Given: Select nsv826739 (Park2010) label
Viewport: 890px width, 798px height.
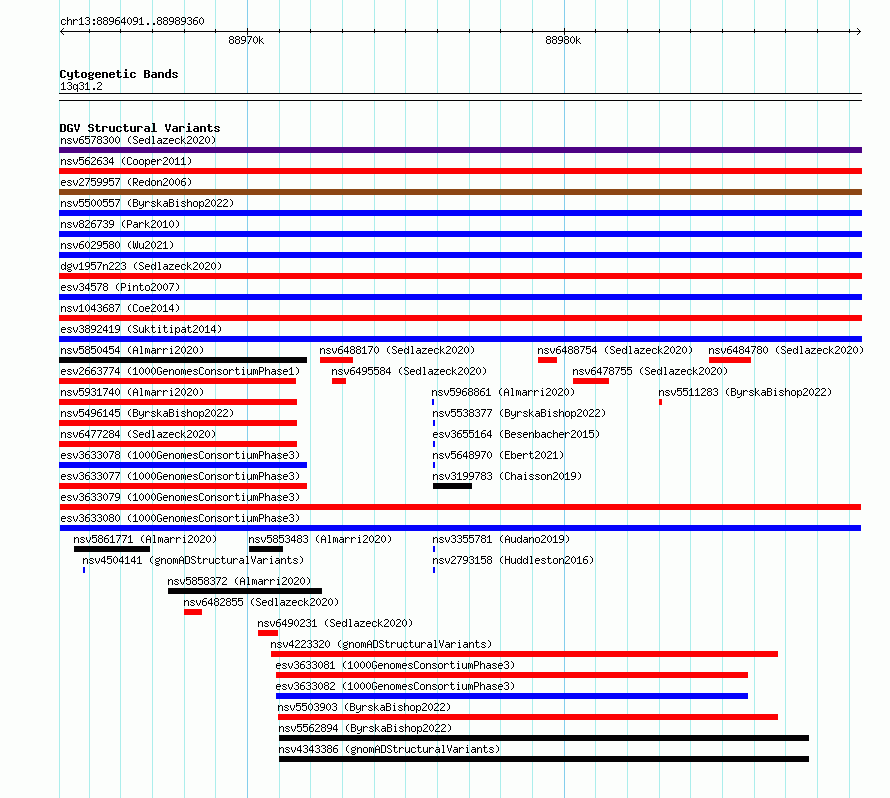Looking at the screenshot, I should pyautogui.click(x=120, y=224).
